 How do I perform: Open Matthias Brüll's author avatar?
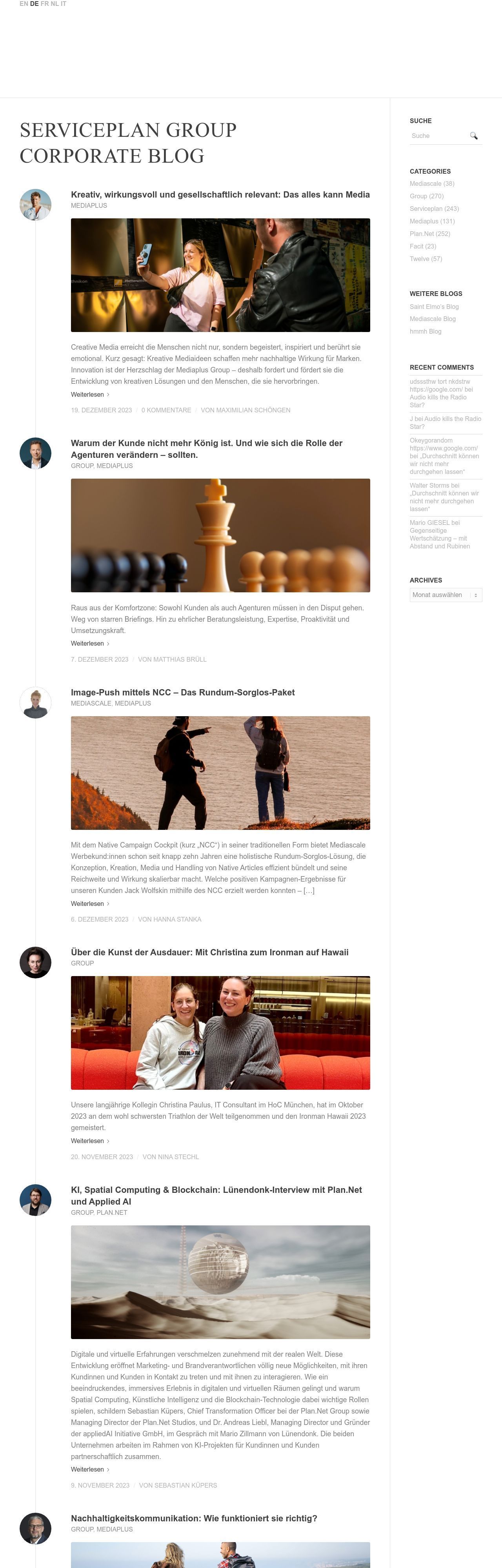[x=35, y=454]
